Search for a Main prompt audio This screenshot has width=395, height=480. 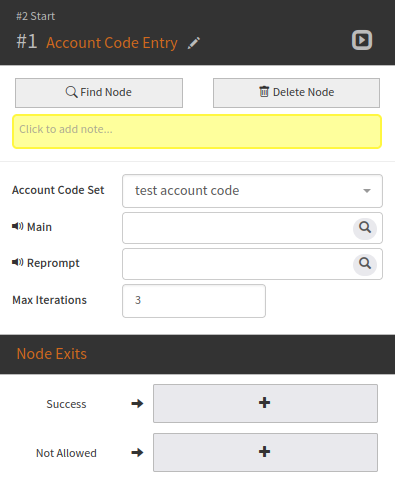click(x=365, y=228)
